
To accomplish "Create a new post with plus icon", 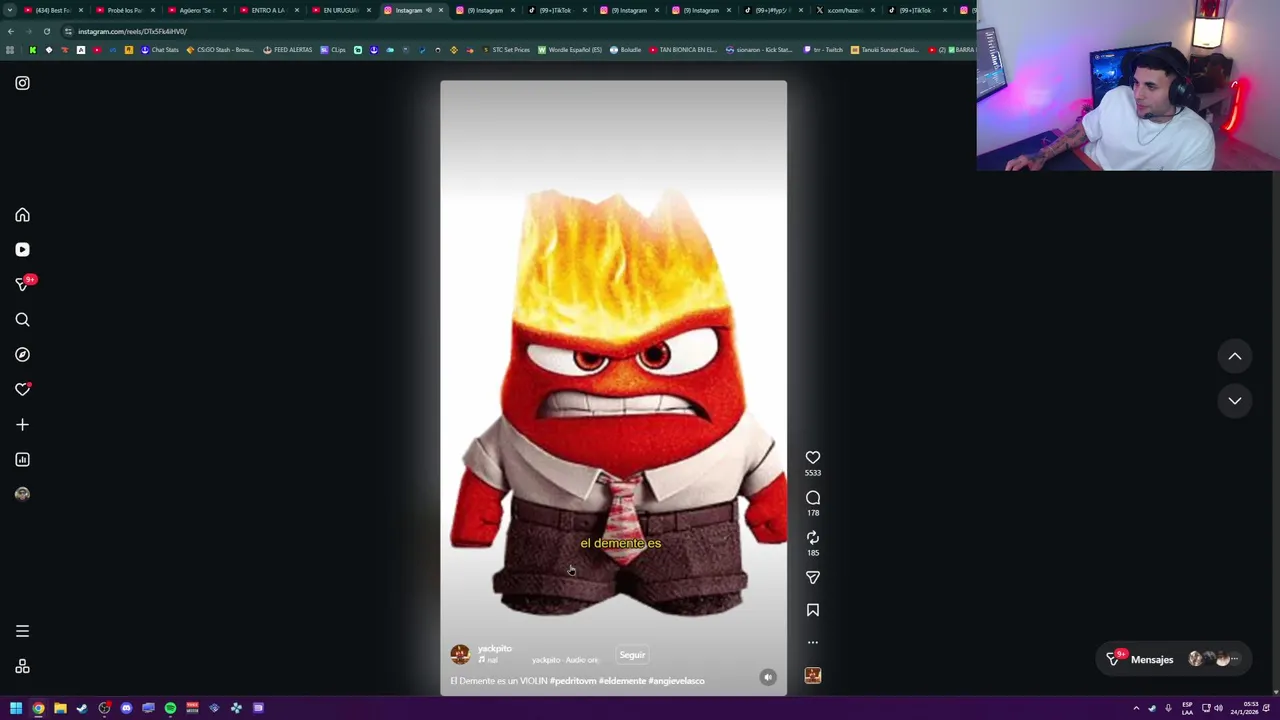I will click(x=22, y=425).
